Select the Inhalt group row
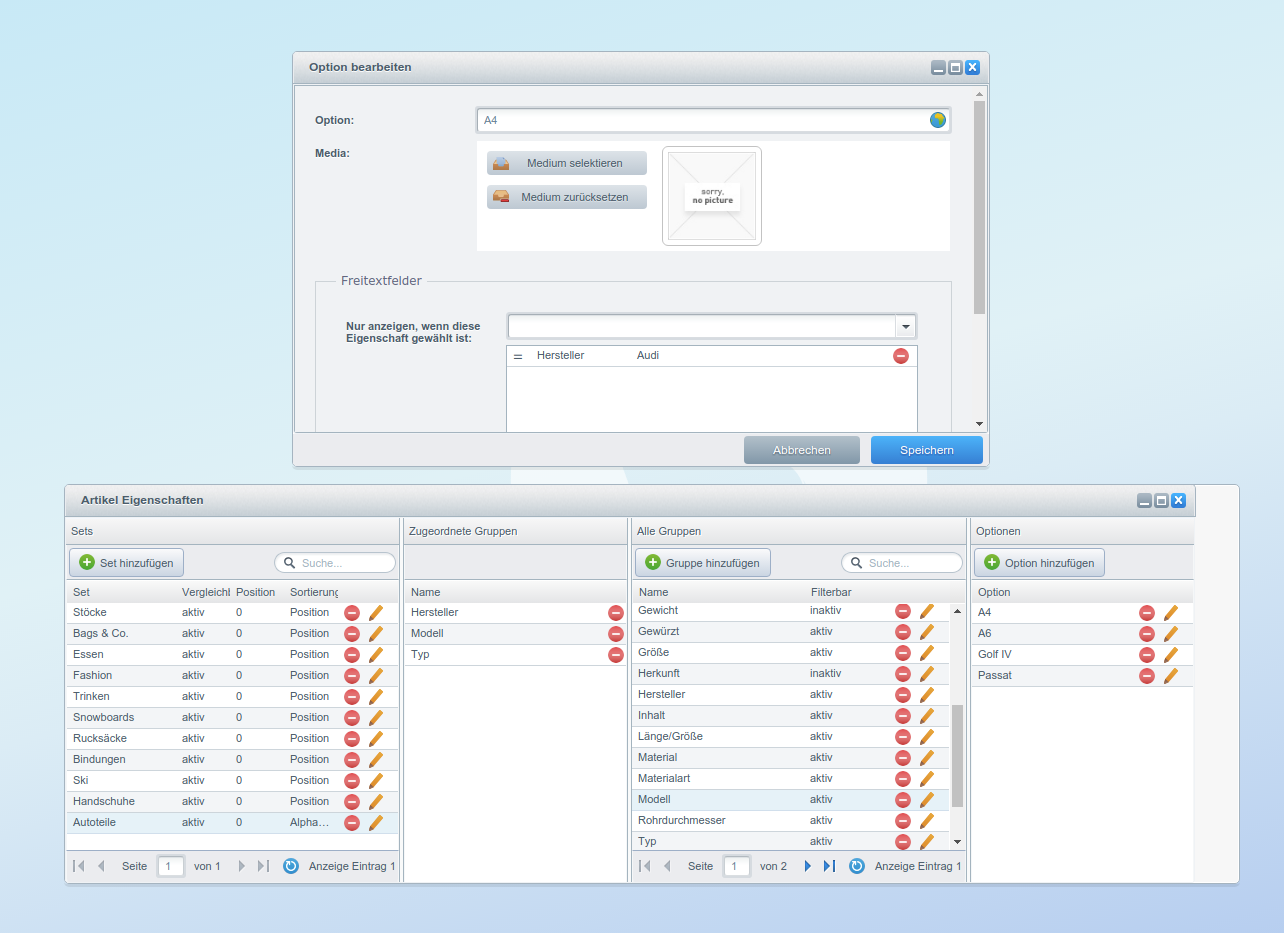The image size is (1284, 933). 791,715
